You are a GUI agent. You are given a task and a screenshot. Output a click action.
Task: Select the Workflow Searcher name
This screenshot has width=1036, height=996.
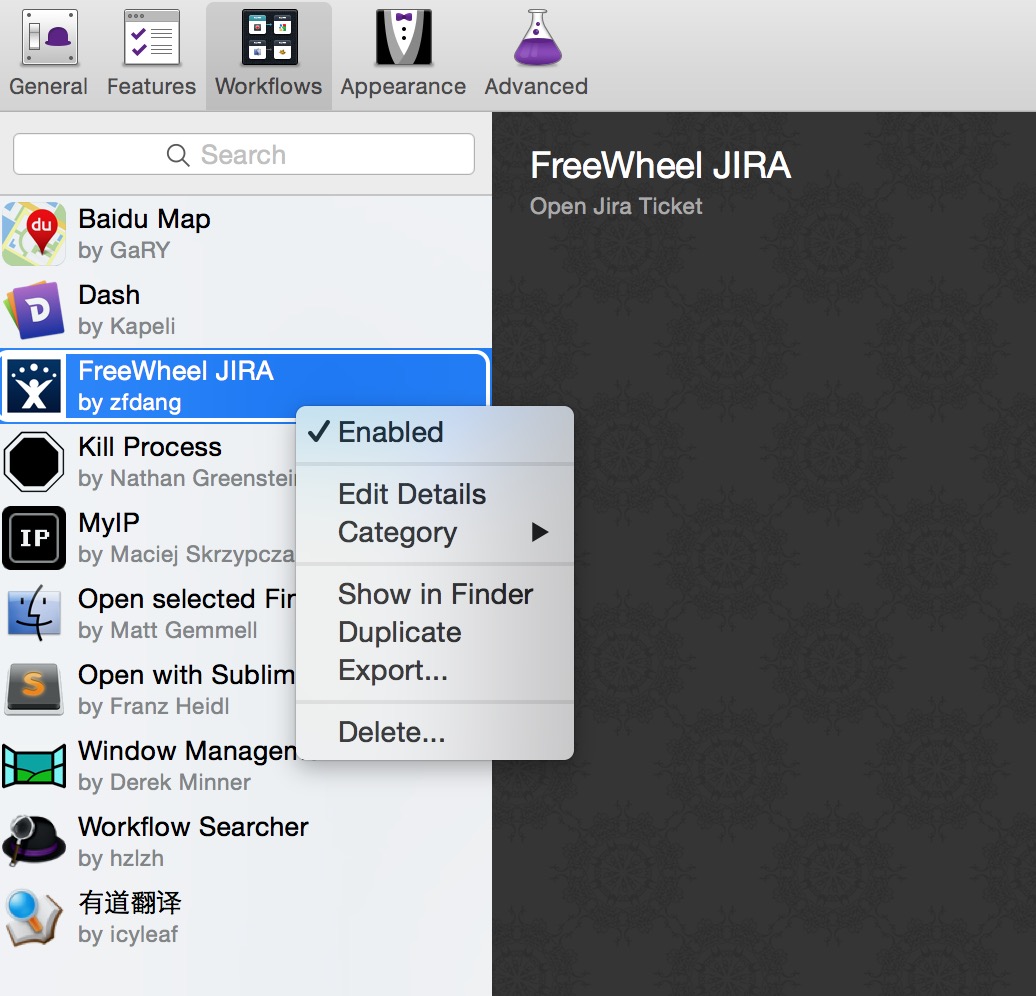coord(194,827)
